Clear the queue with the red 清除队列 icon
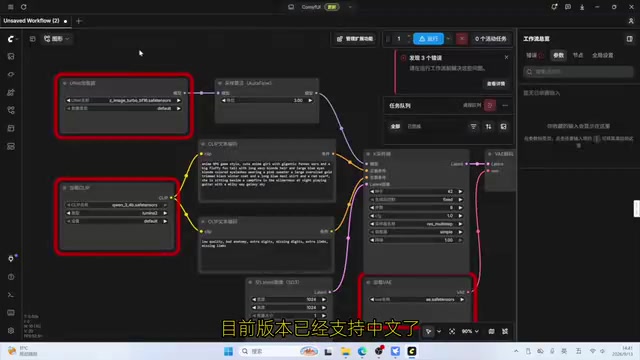Viewport: 640px width, 360px height. pyautogui.click(x=490, y=105)
